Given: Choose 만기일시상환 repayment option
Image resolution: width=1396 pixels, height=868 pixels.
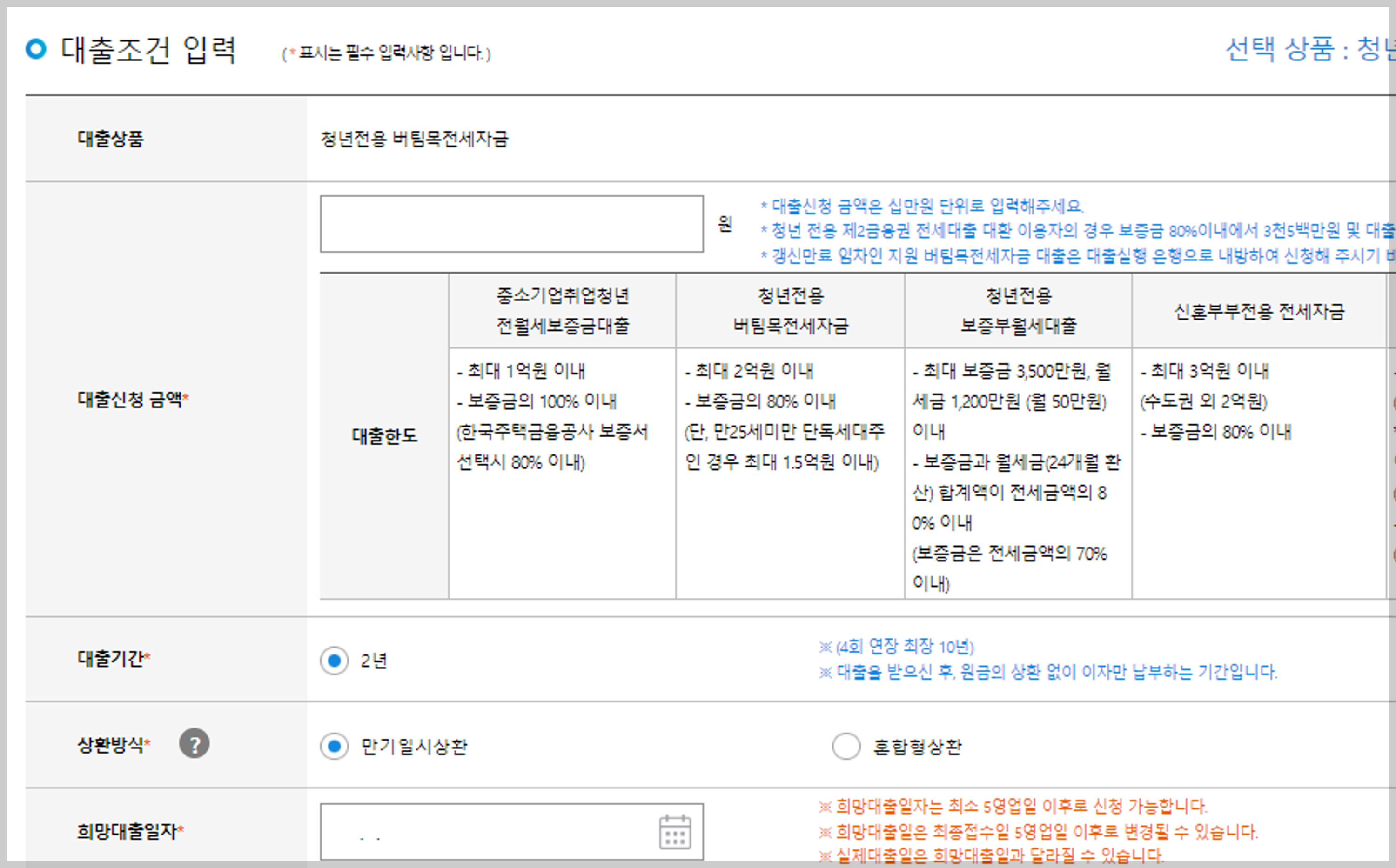Looking at the screenshot, I should click(x=334, y=746).
